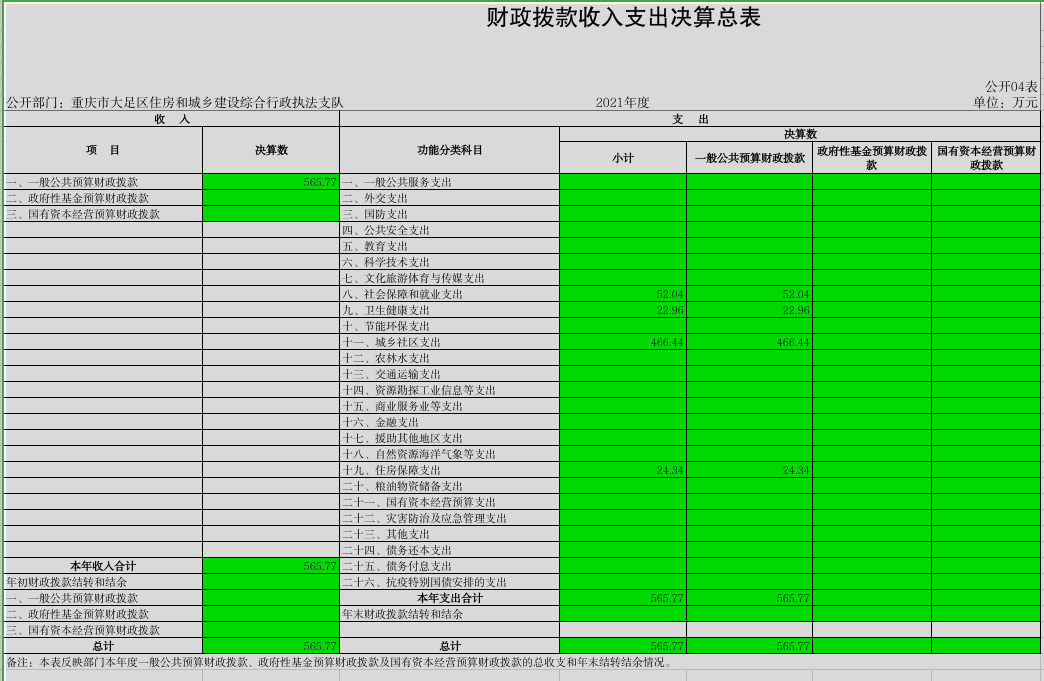1044x681 pixels.
Task: Click the 565.77 value for 一般公共预算财政拨款 income
Action: [271, 182]
